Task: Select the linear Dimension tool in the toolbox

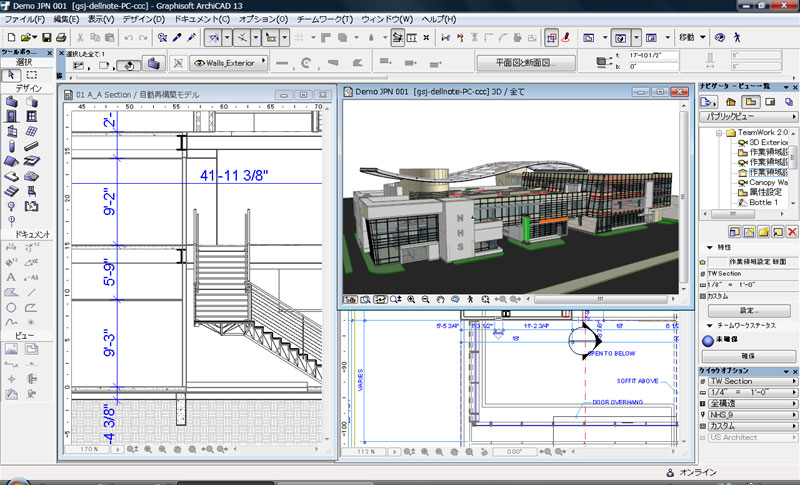Action: coord(11,247)
